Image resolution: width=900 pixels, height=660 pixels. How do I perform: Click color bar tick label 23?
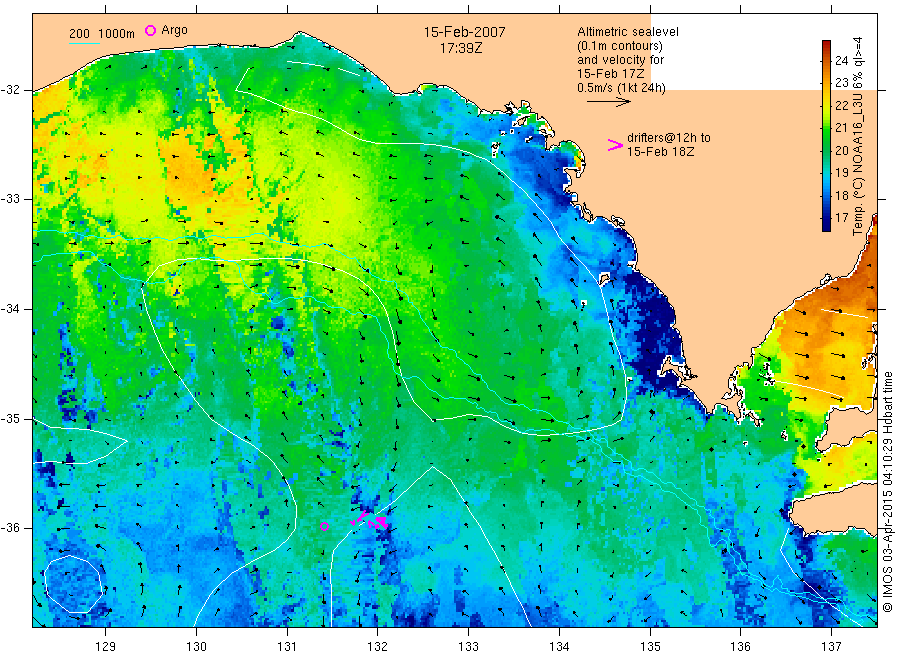coord(841,83)
